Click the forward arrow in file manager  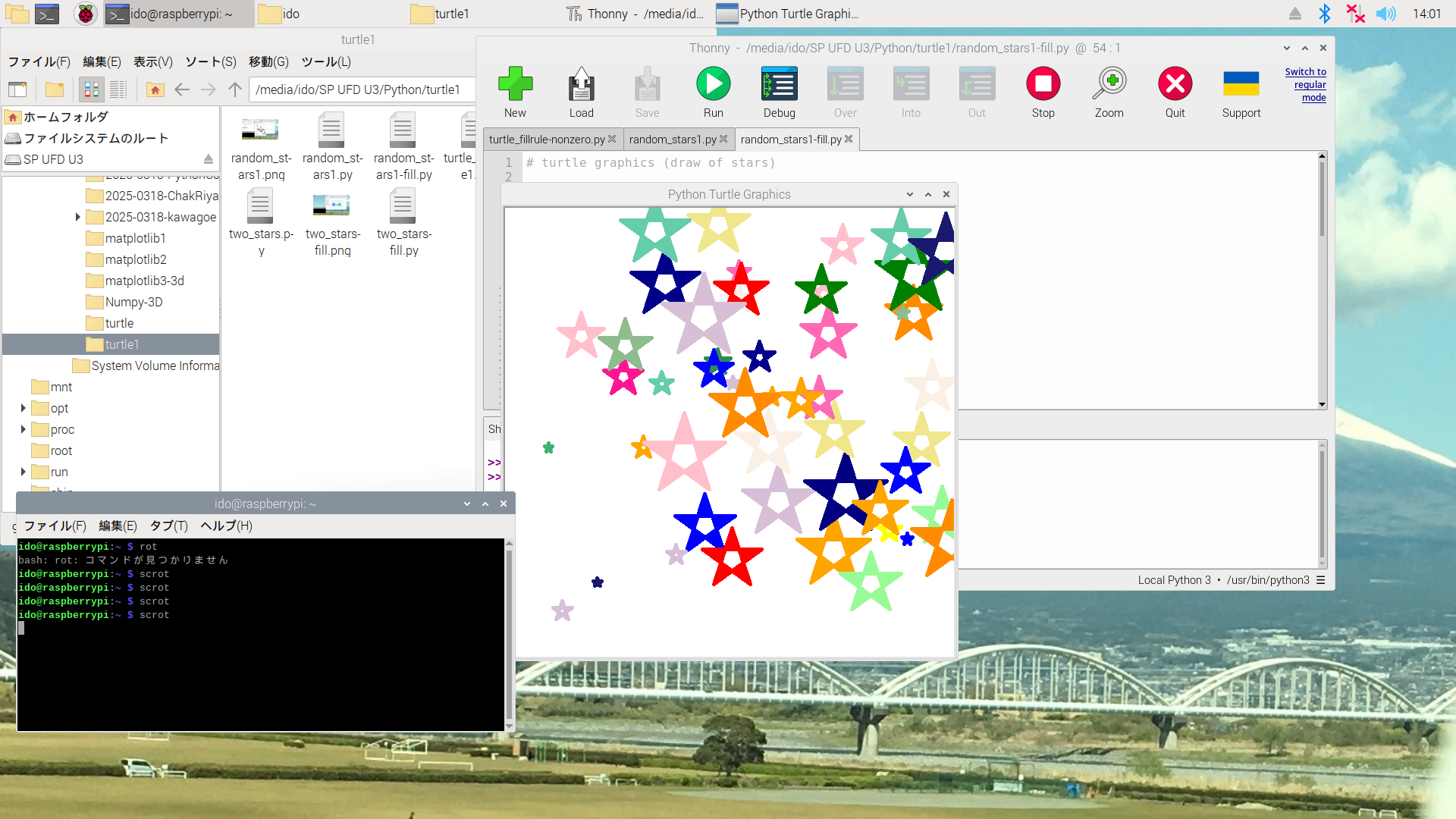click(x=208, y=89)
